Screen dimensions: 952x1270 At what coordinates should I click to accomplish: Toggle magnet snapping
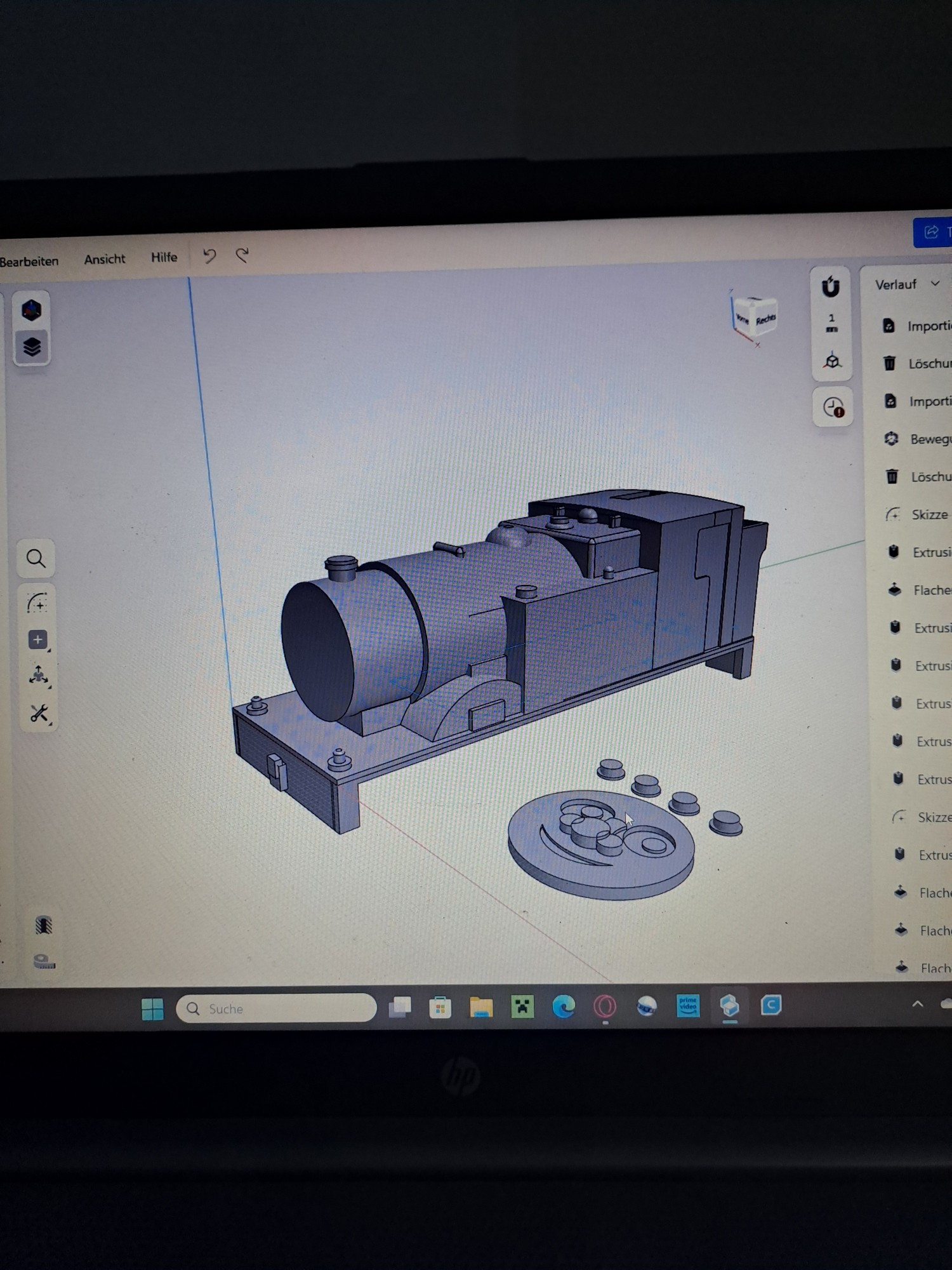click(x=830, y=287)
